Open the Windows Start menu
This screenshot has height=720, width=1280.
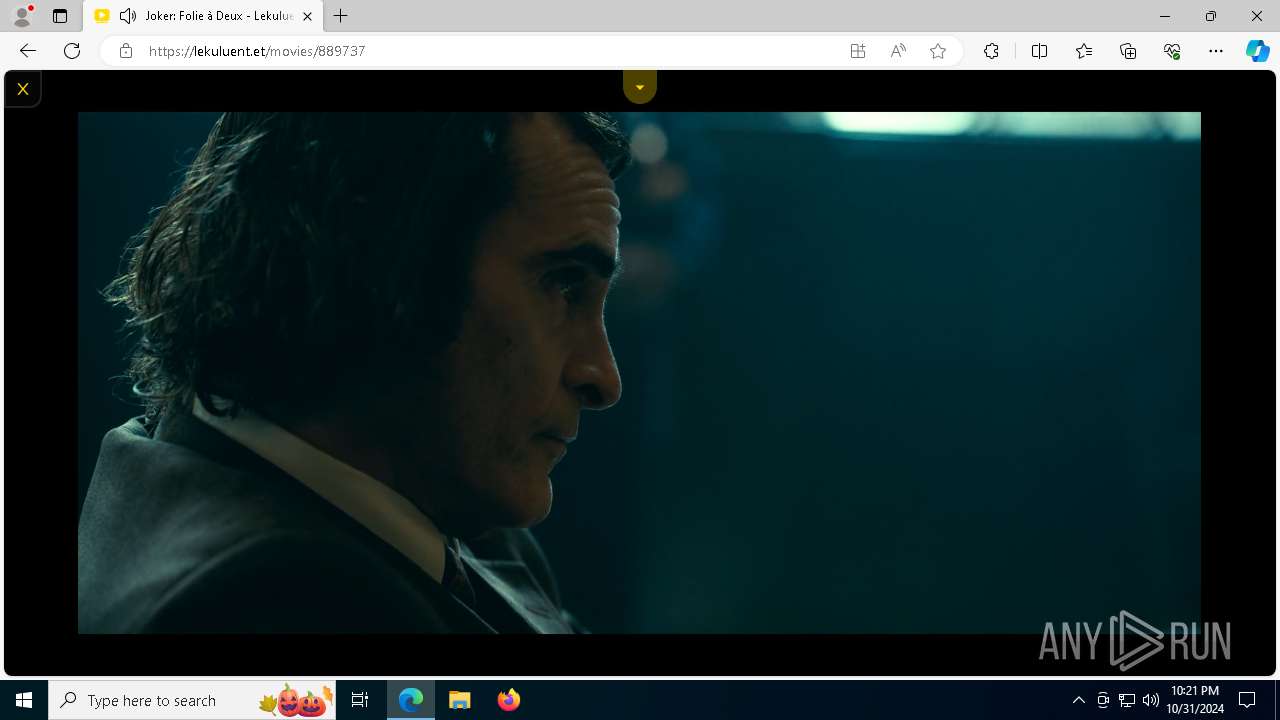pos(24,700)
